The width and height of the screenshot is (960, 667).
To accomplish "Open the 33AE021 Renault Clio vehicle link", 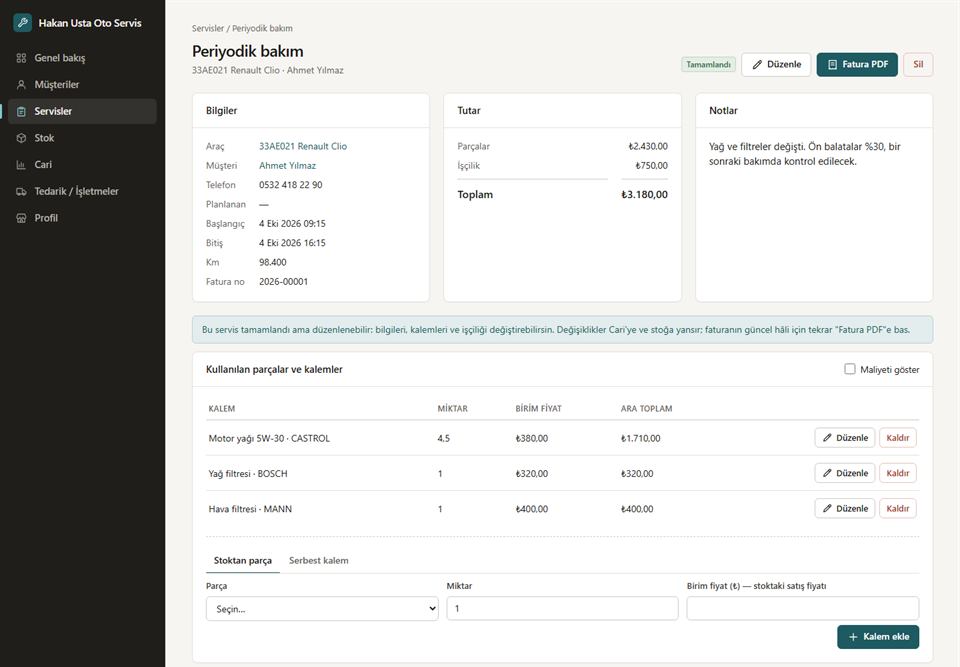I will 302,146.
